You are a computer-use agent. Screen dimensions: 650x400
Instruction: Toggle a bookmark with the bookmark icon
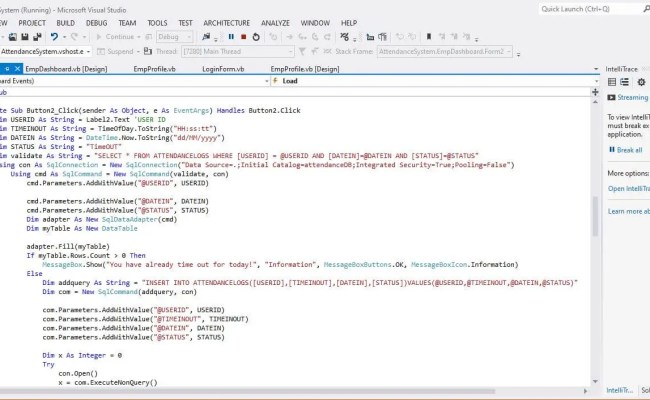429,37
